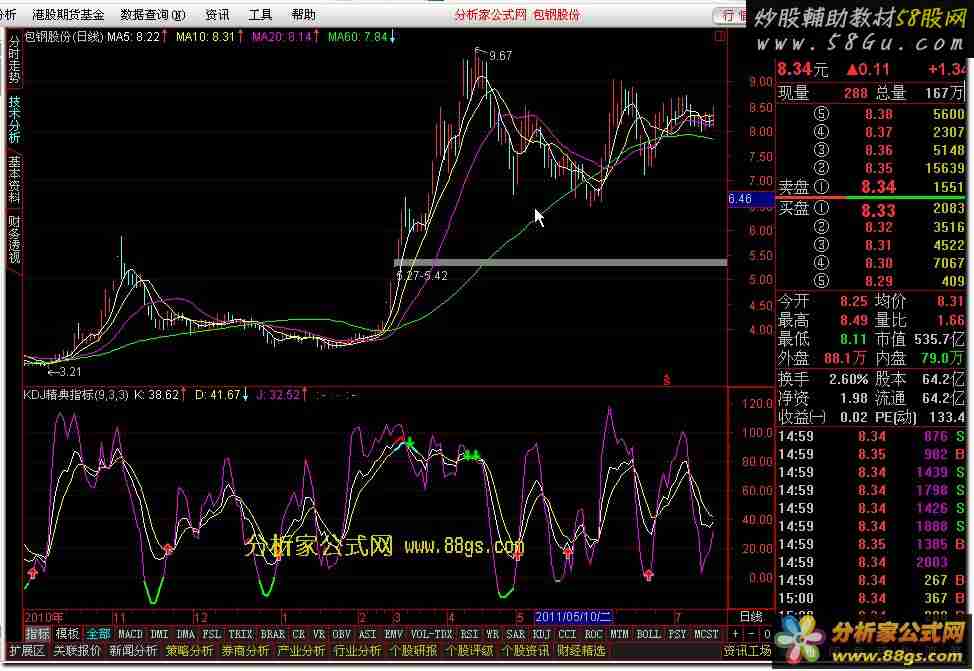Click the minus zoom button
This screenshot has width=974, height=671.
(752, 634)
